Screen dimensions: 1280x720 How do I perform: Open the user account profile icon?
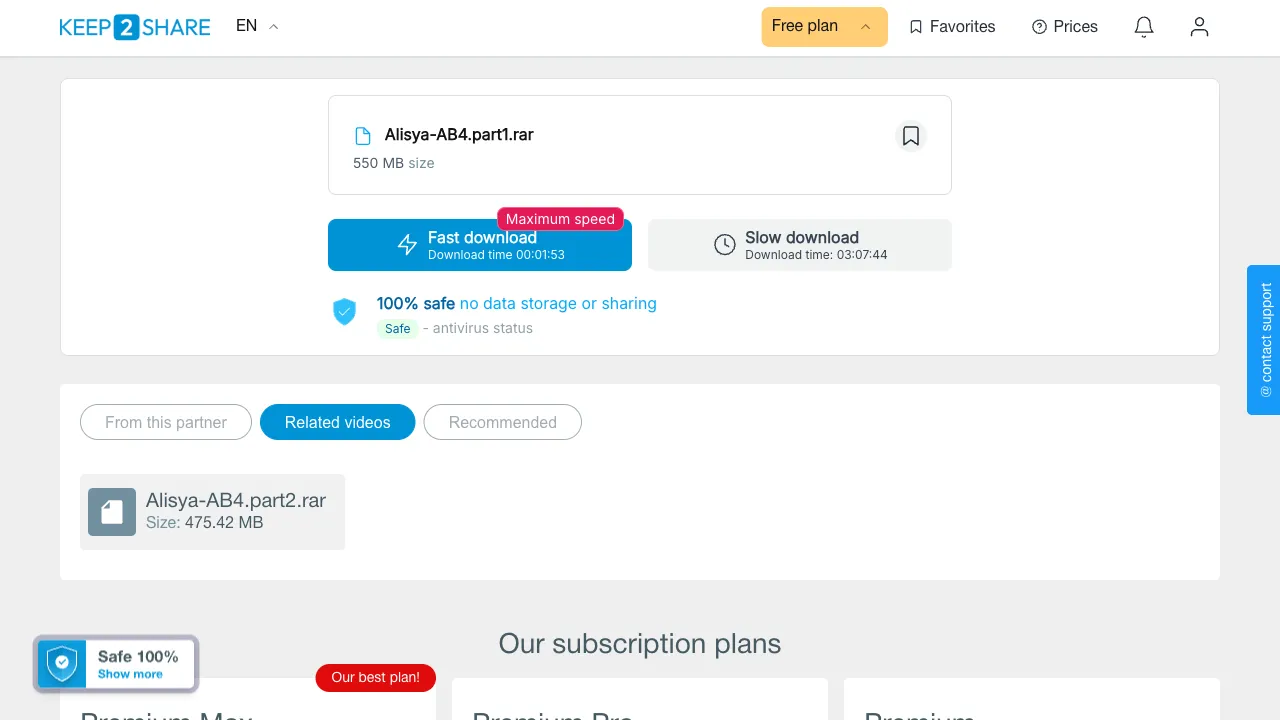point(1199,27)
